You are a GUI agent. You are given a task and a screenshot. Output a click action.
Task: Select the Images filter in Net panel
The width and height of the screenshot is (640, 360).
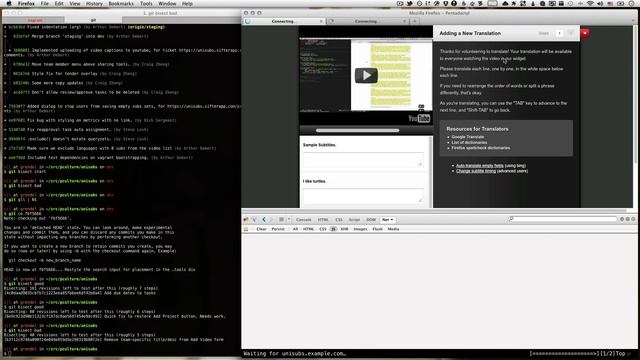(360, 229)
